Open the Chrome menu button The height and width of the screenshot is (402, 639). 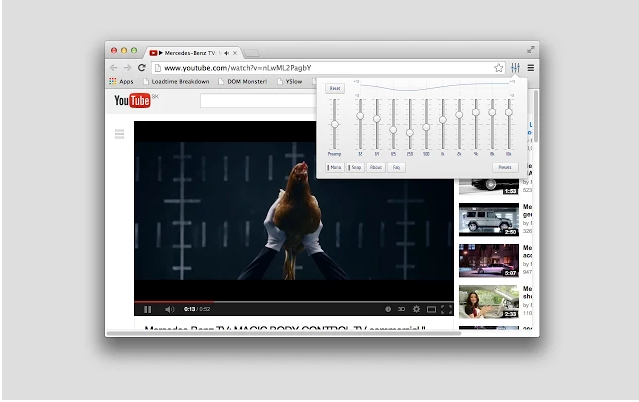531,68
